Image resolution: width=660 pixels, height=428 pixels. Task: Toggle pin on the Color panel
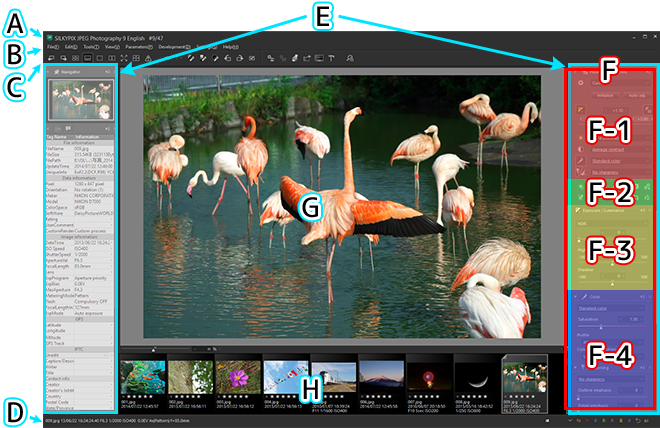[642, 297]
